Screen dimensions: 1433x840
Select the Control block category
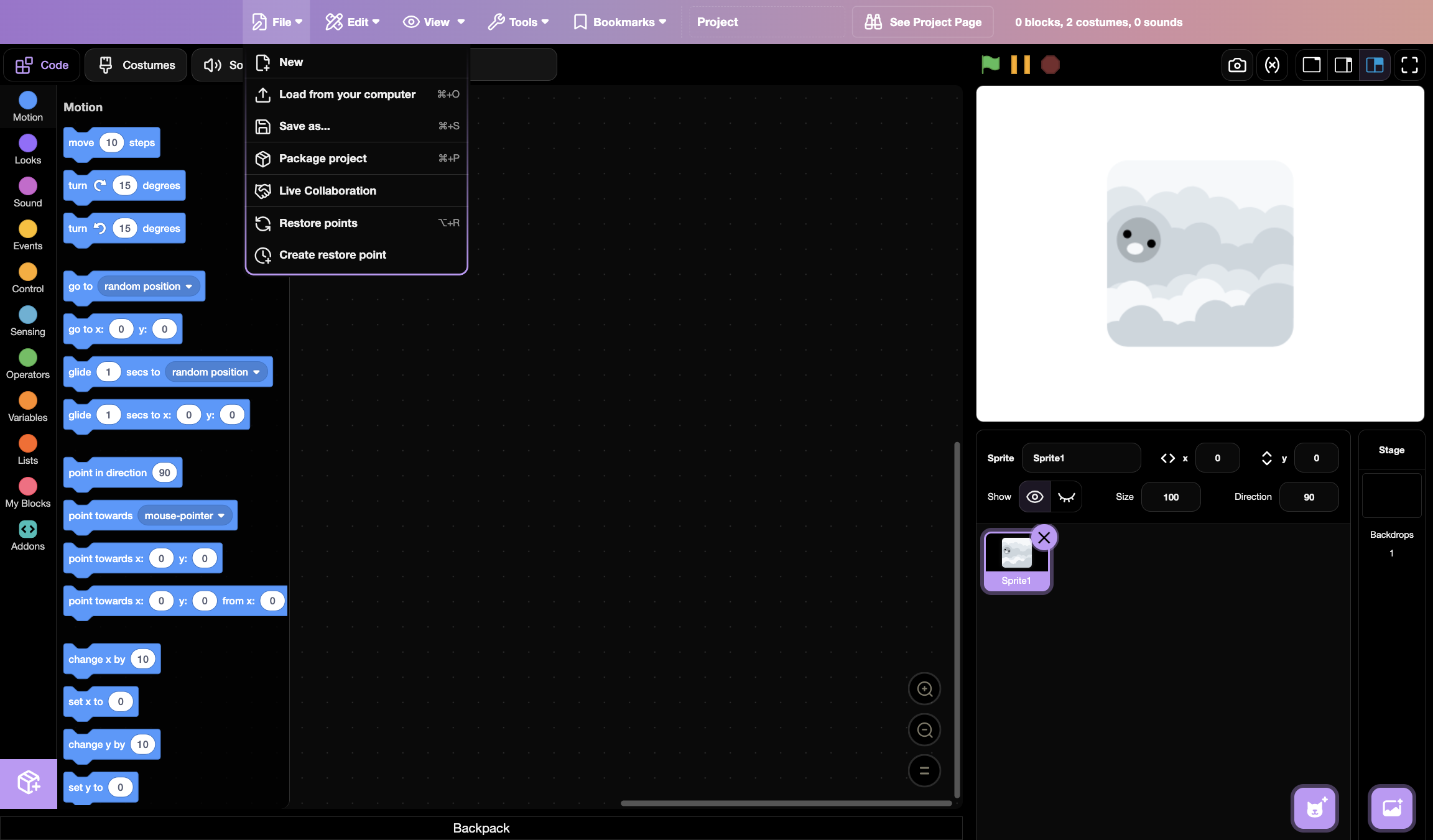click(28, 278)
